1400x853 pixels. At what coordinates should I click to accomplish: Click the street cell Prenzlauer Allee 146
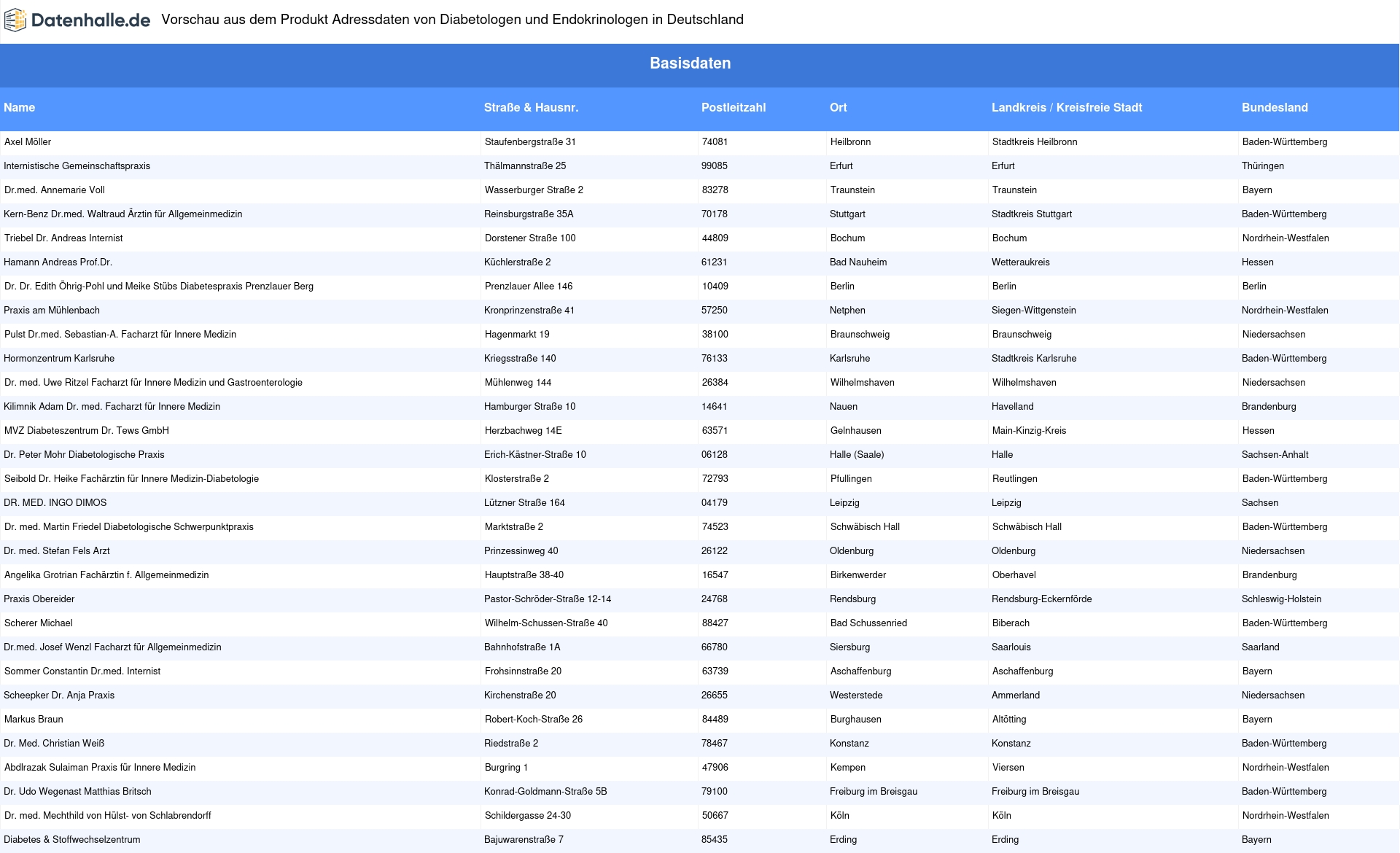(529, 287)
